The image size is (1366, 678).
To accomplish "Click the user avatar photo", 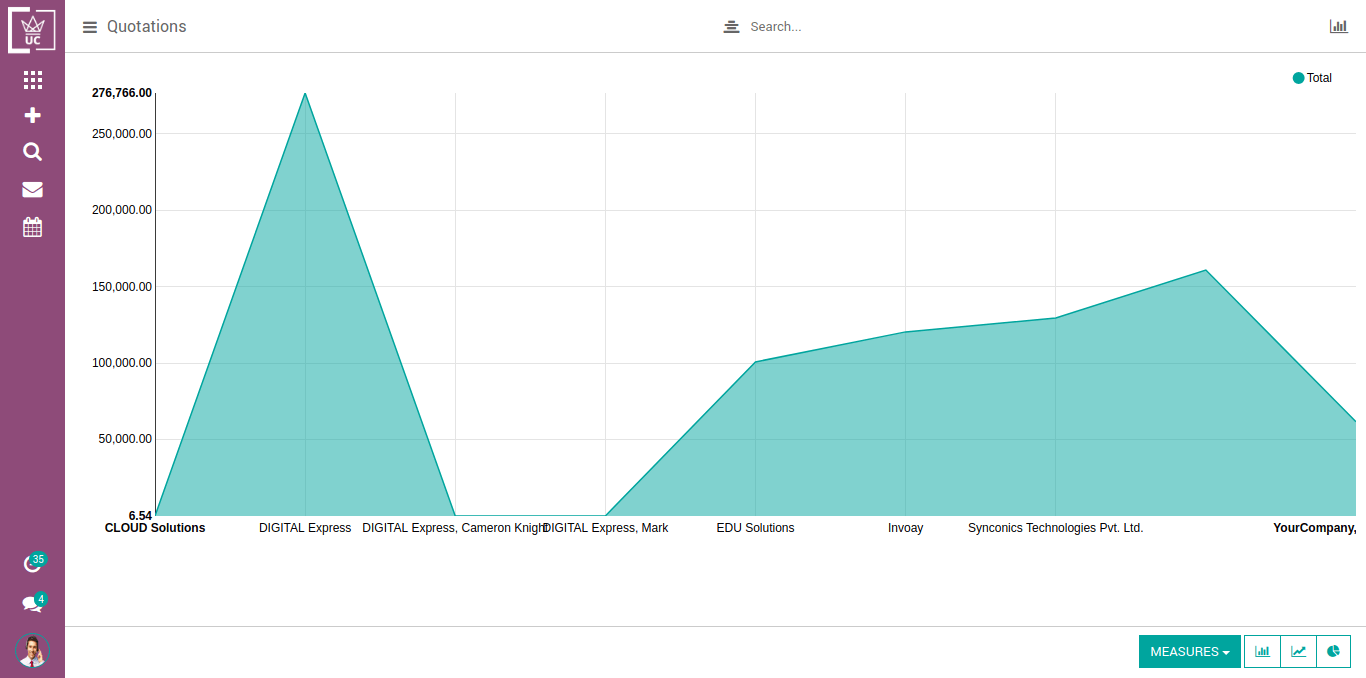I will [x=32, y=651].
